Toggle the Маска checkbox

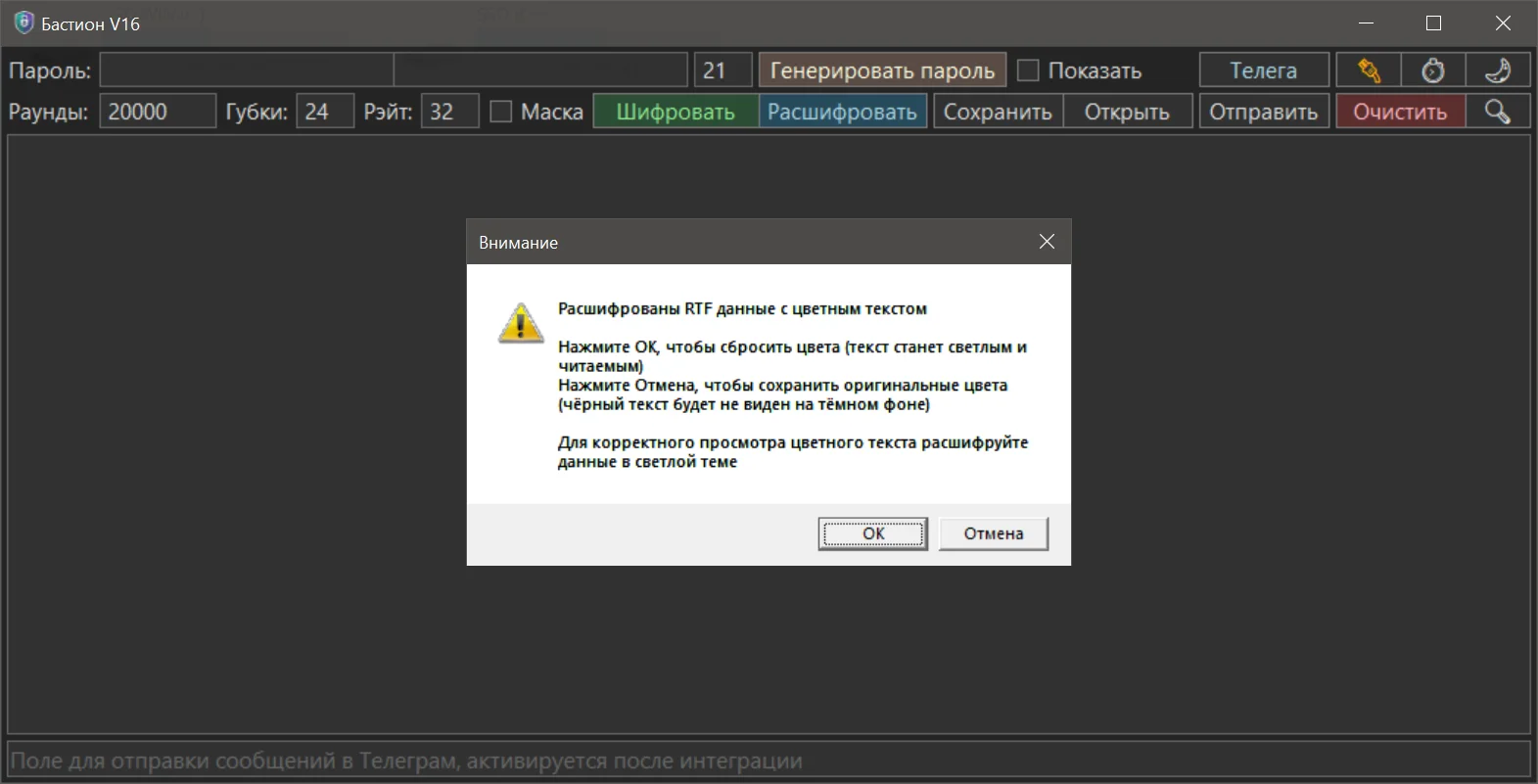click(x=501, y=112)
